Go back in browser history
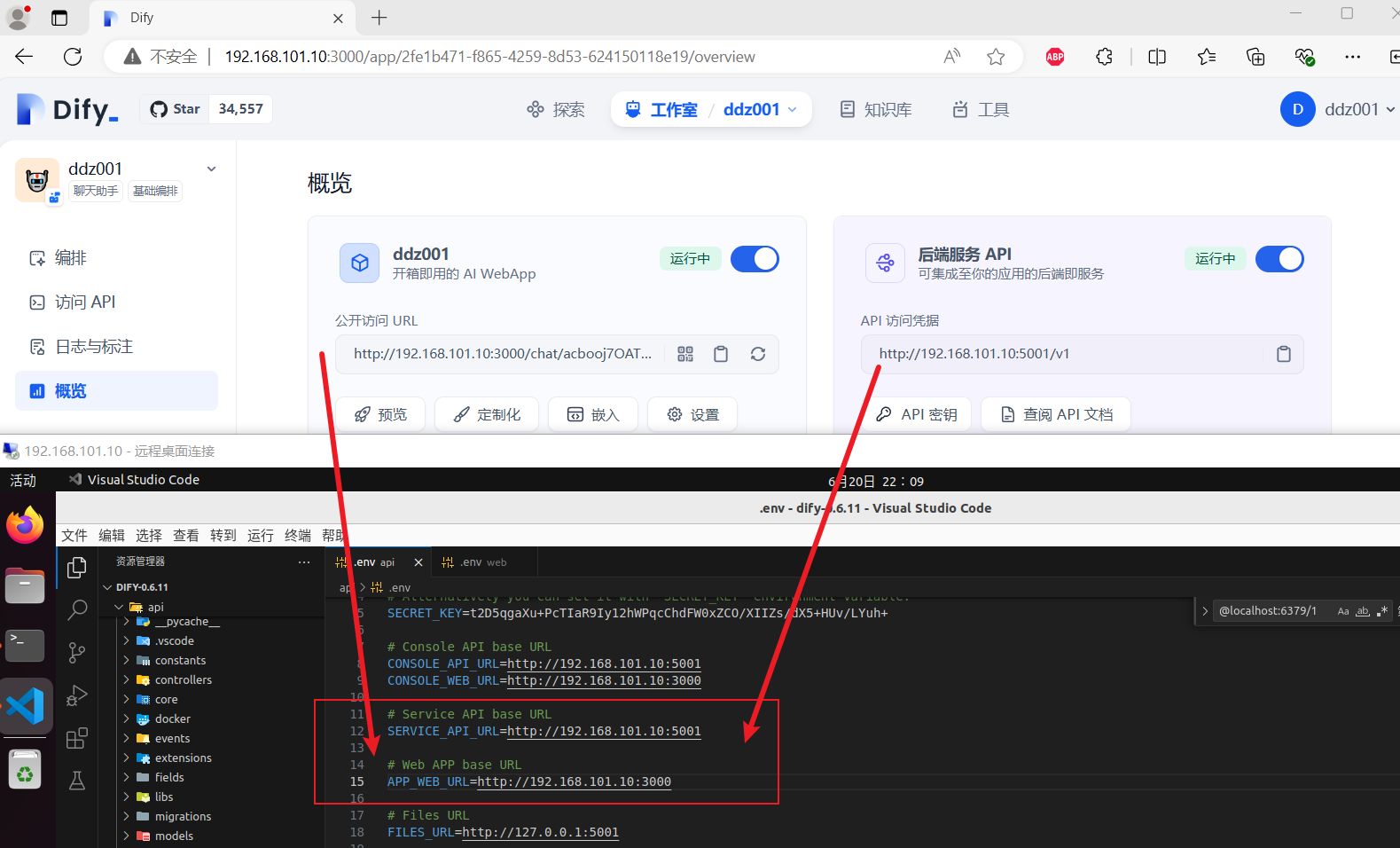 (x=24, y=57)
